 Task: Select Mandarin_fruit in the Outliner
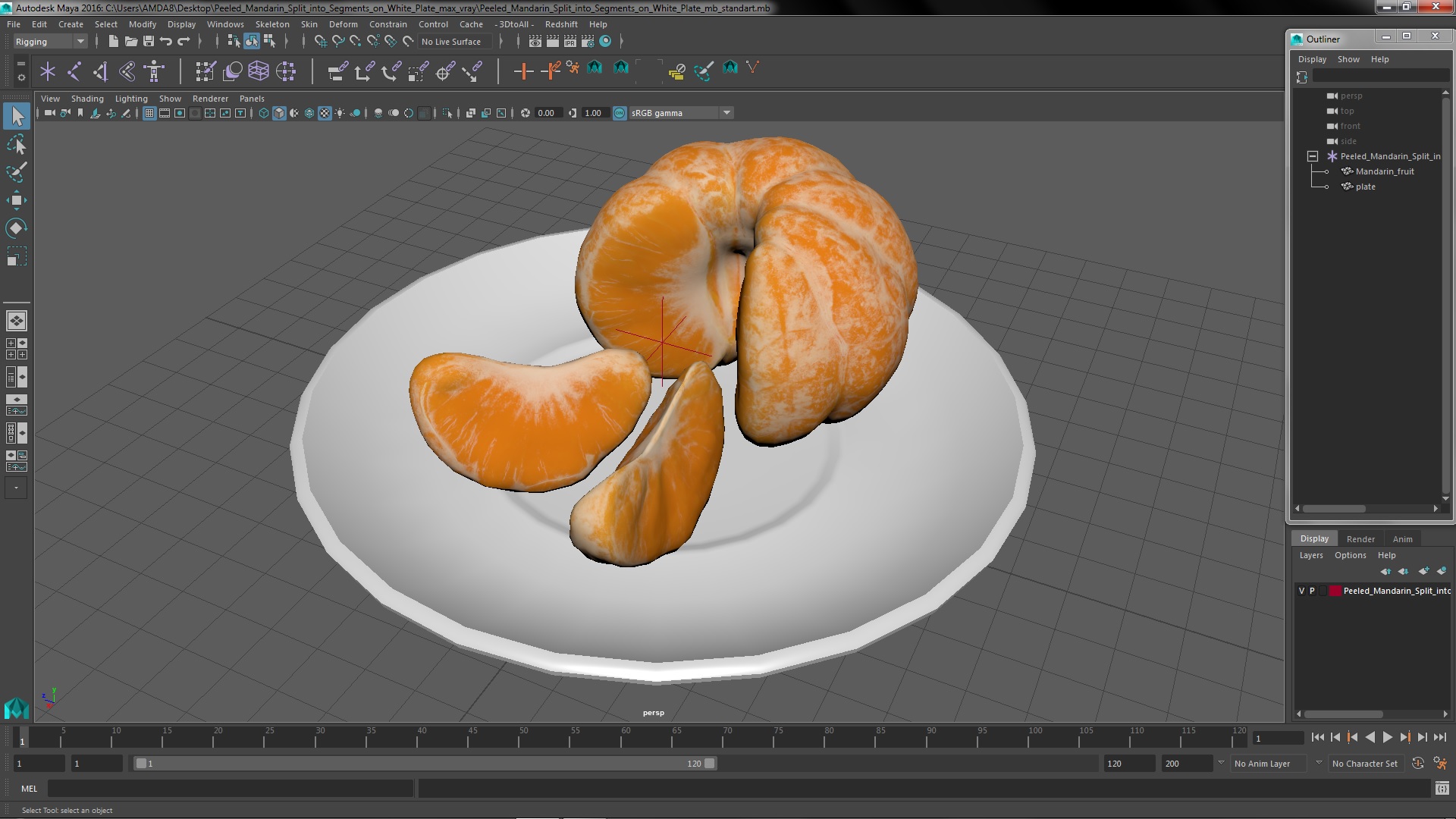tap(1385, 171)
